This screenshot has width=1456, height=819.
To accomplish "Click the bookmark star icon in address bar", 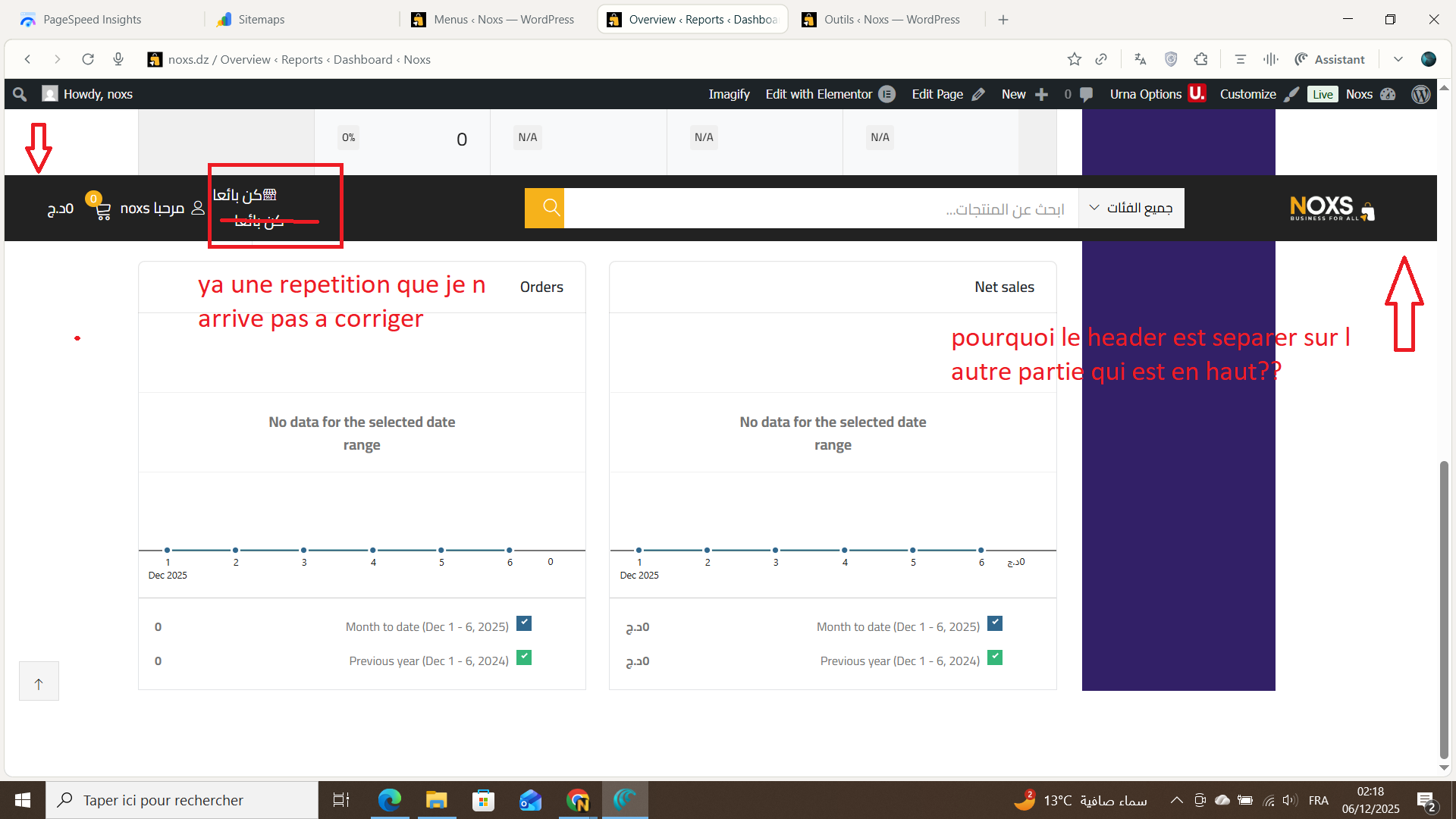I will pos(1074,59).
